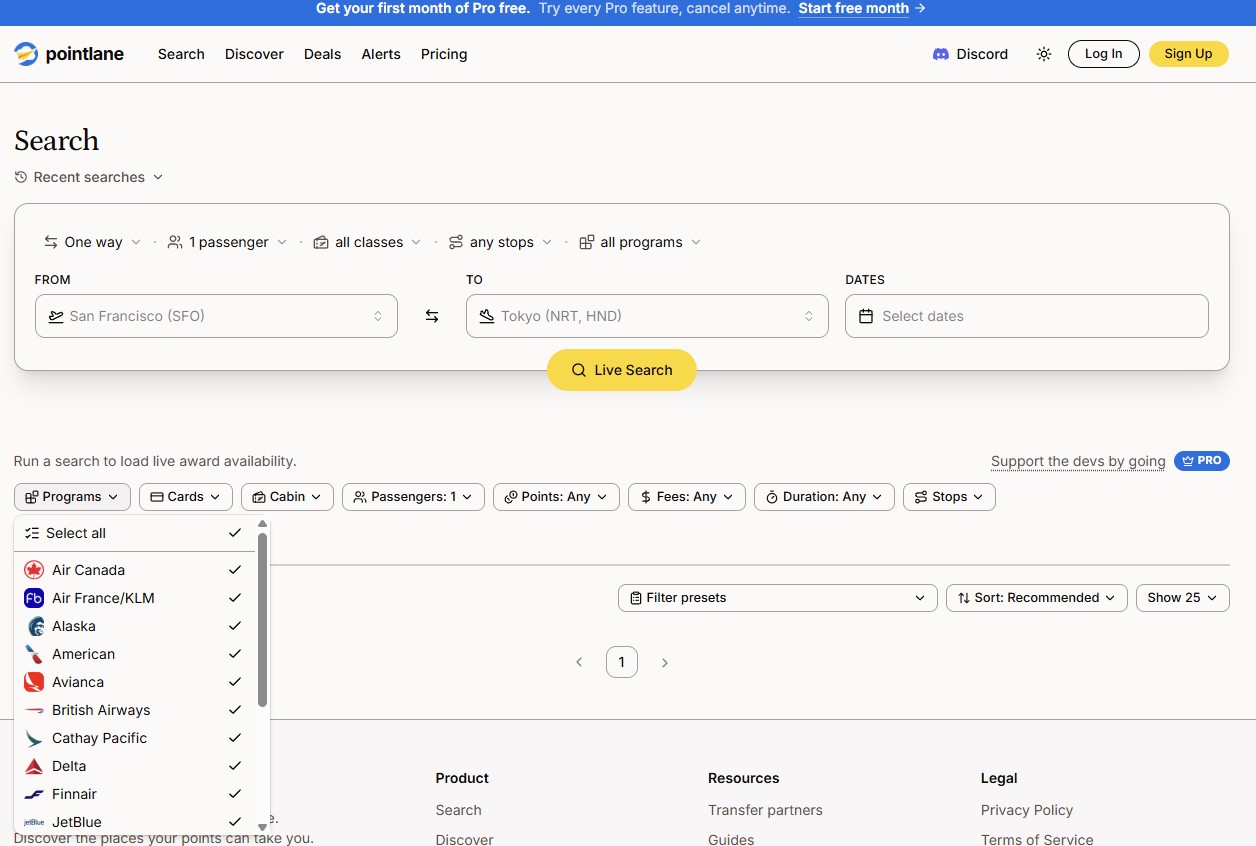Open the Discover nav item
The width and height of the screenshot is (1256, 846).
(x=254, y=54)
